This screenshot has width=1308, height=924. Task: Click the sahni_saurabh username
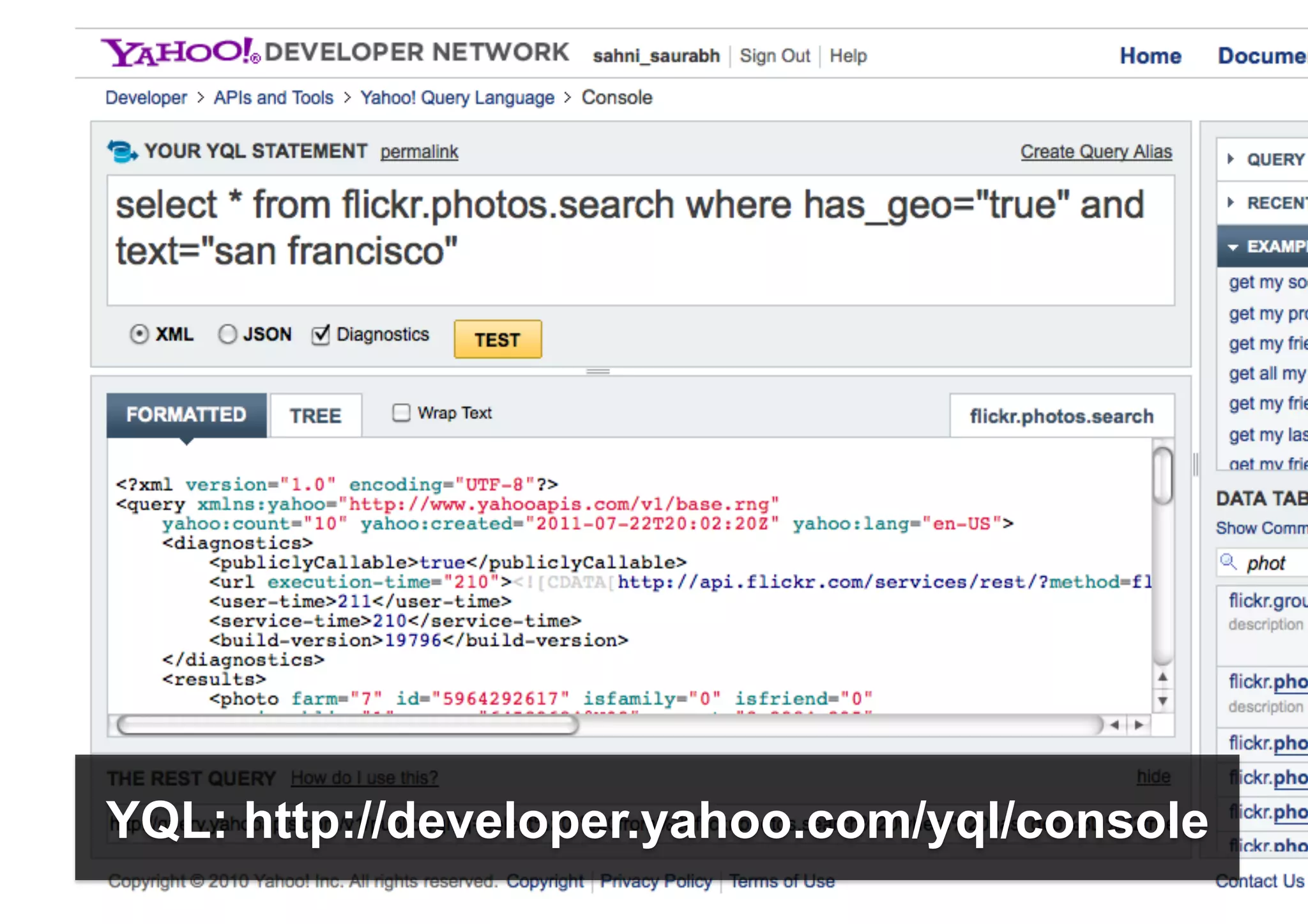point(656,56)
